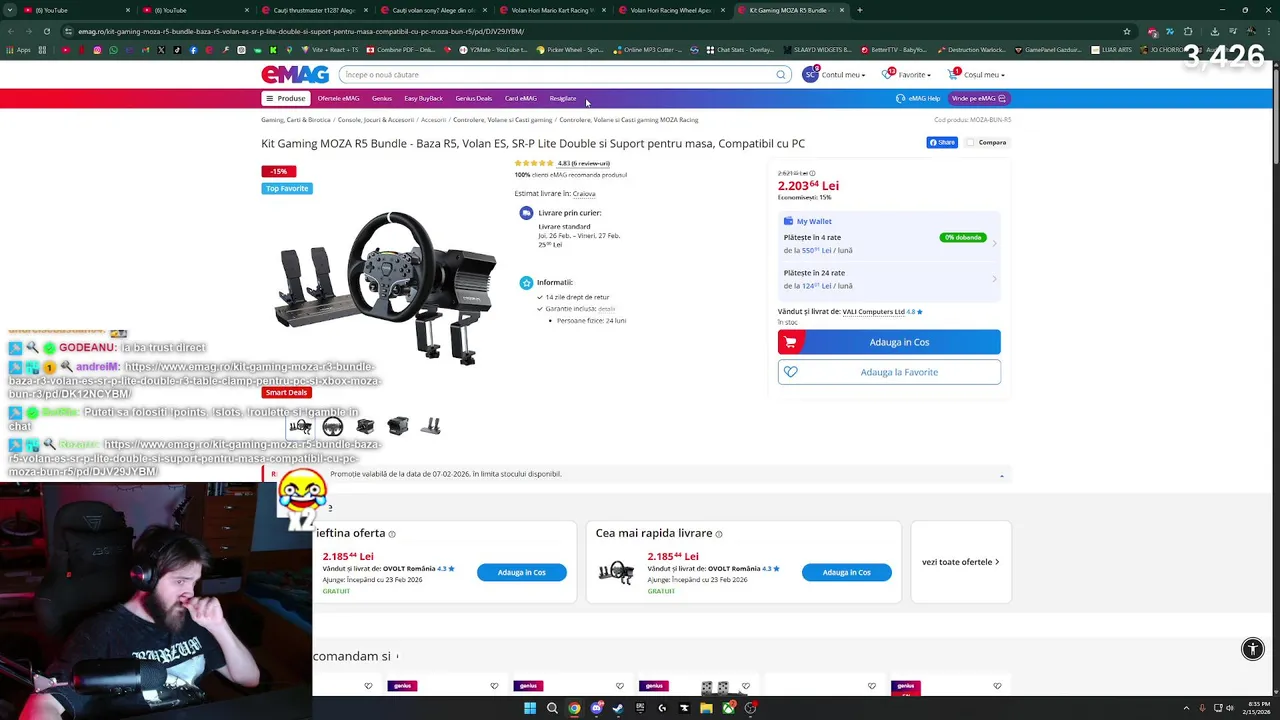
Task: Click the eMAG Help headset icon
Action: coord(900,98)
